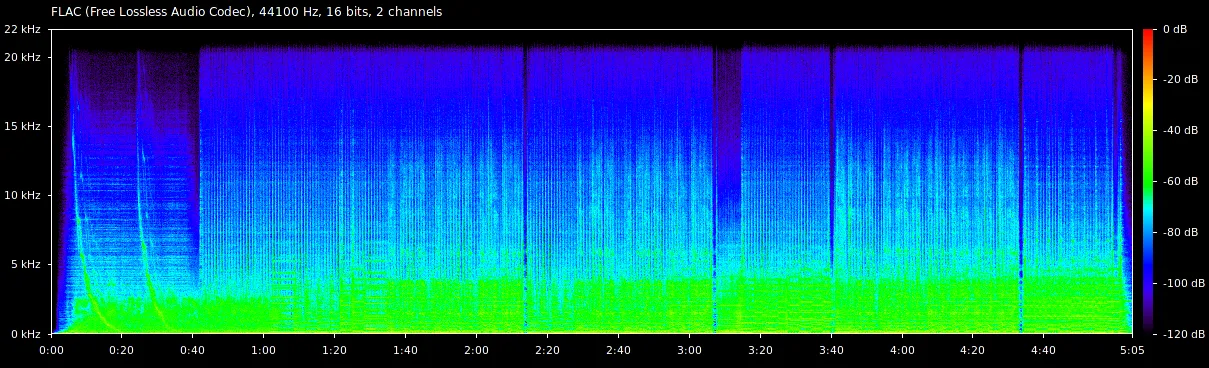Click the 2:40 time axis label
The height and width of the screenshot is (368, 1209).
619,351
